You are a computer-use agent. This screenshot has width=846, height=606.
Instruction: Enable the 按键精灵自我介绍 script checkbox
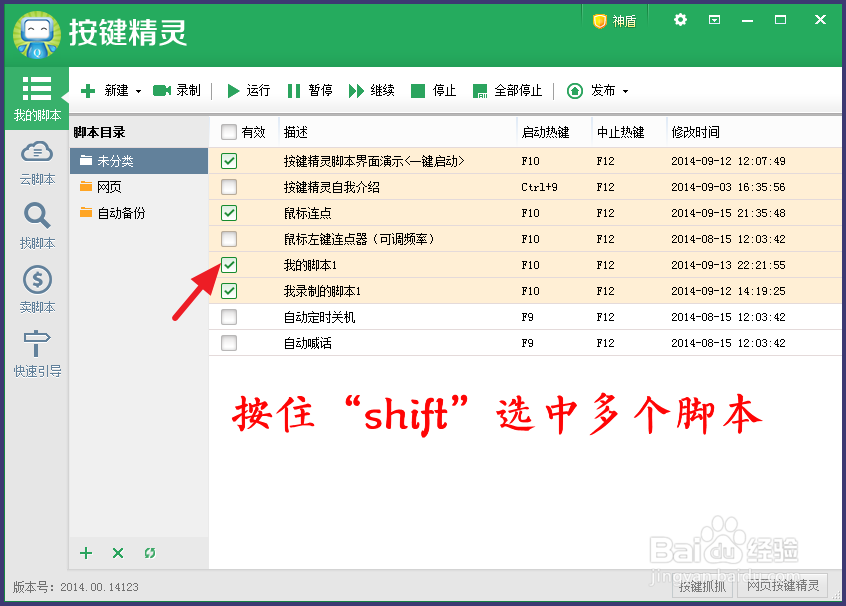pos(228,187)
